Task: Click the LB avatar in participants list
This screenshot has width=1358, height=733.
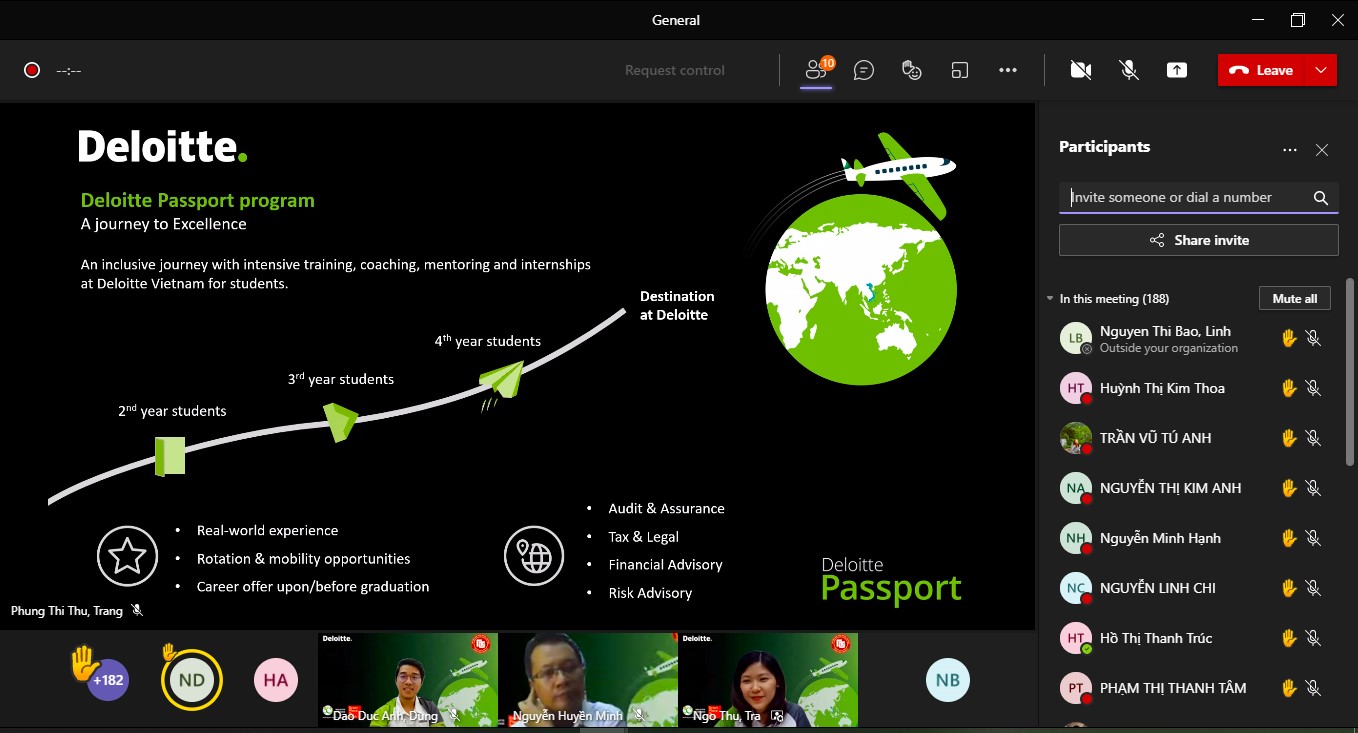Action: pos(1075,338)
